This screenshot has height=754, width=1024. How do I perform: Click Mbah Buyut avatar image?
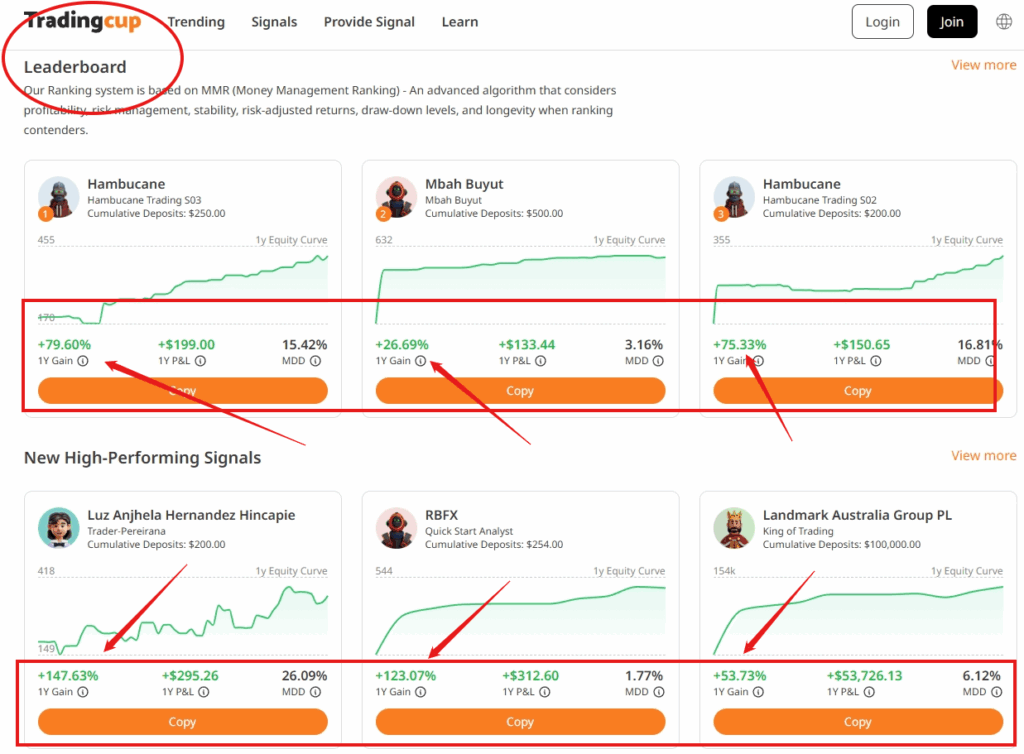tap(396, 198)
